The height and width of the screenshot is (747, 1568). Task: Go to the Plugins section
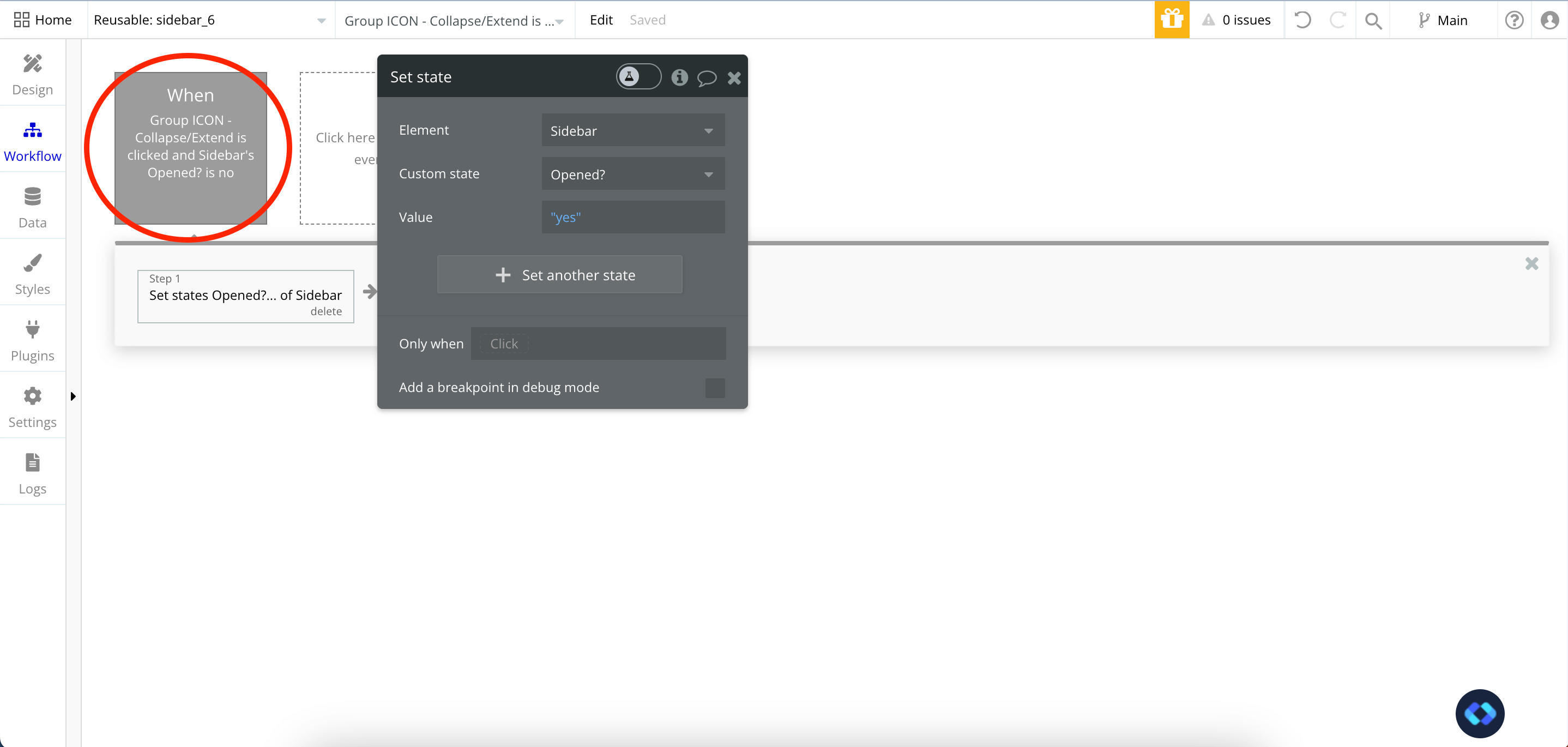click(x=32, y=339)
